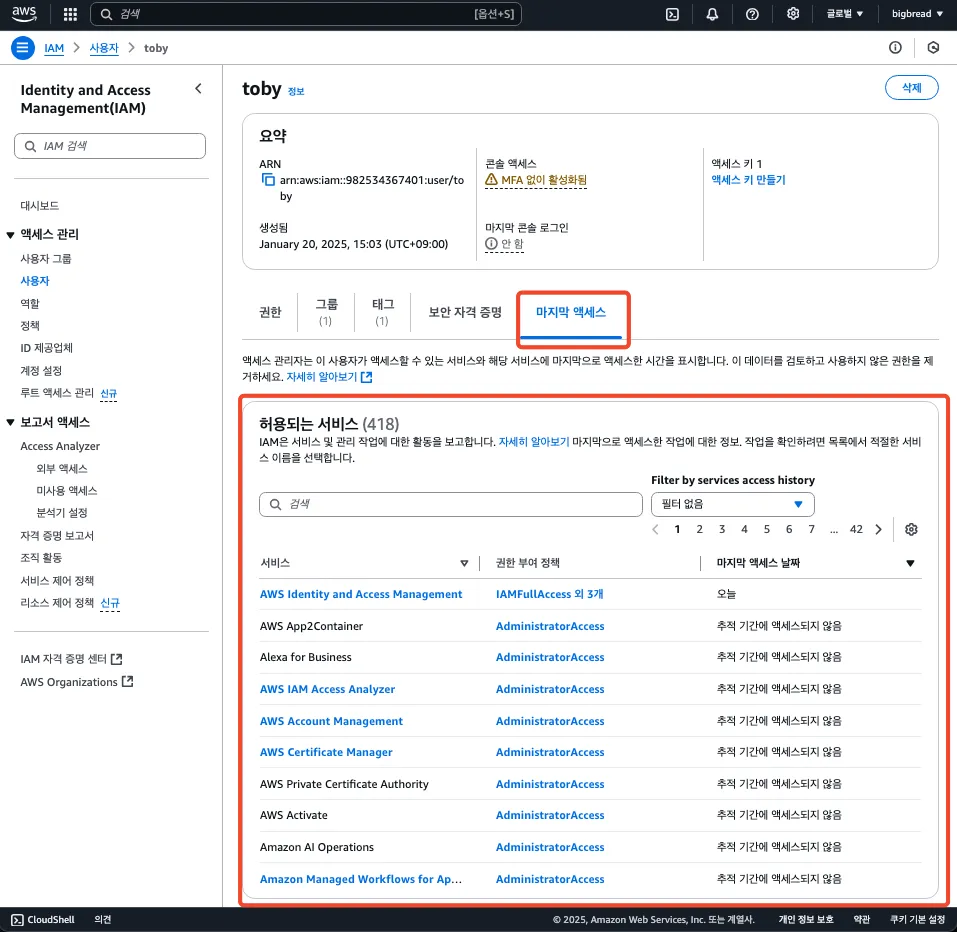Sort by 마지막 액세스 날짜 column arrow

click(910, 563)
